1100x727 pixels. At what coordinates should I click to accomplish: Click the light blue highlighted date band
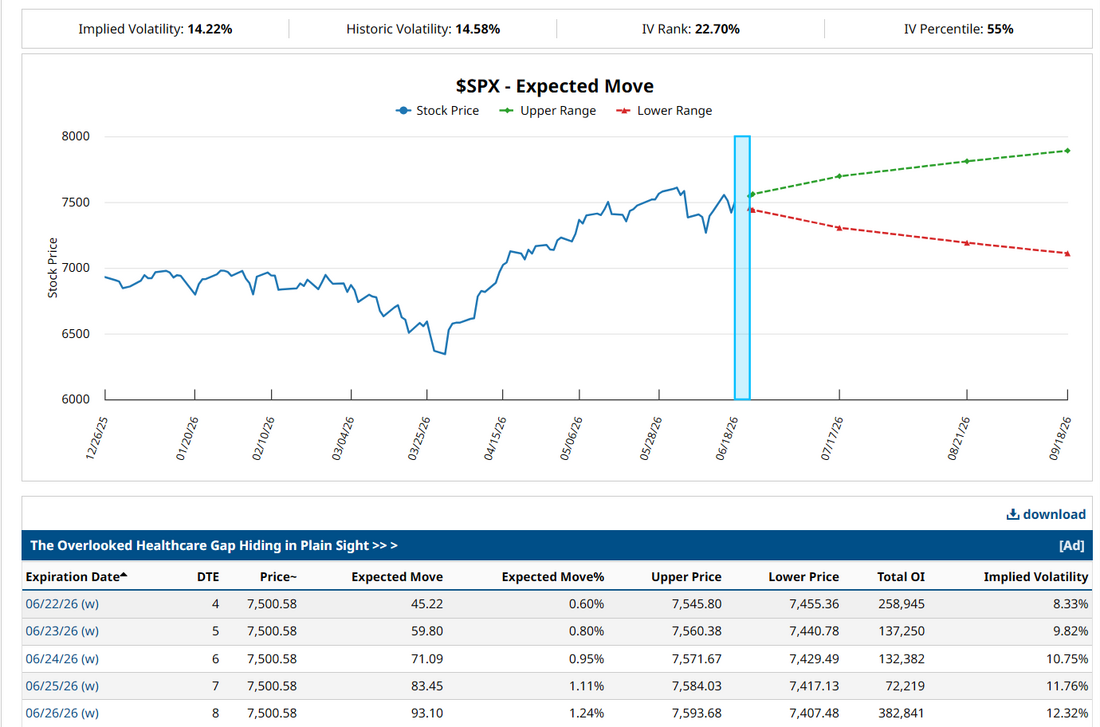(x=742, y=267)
